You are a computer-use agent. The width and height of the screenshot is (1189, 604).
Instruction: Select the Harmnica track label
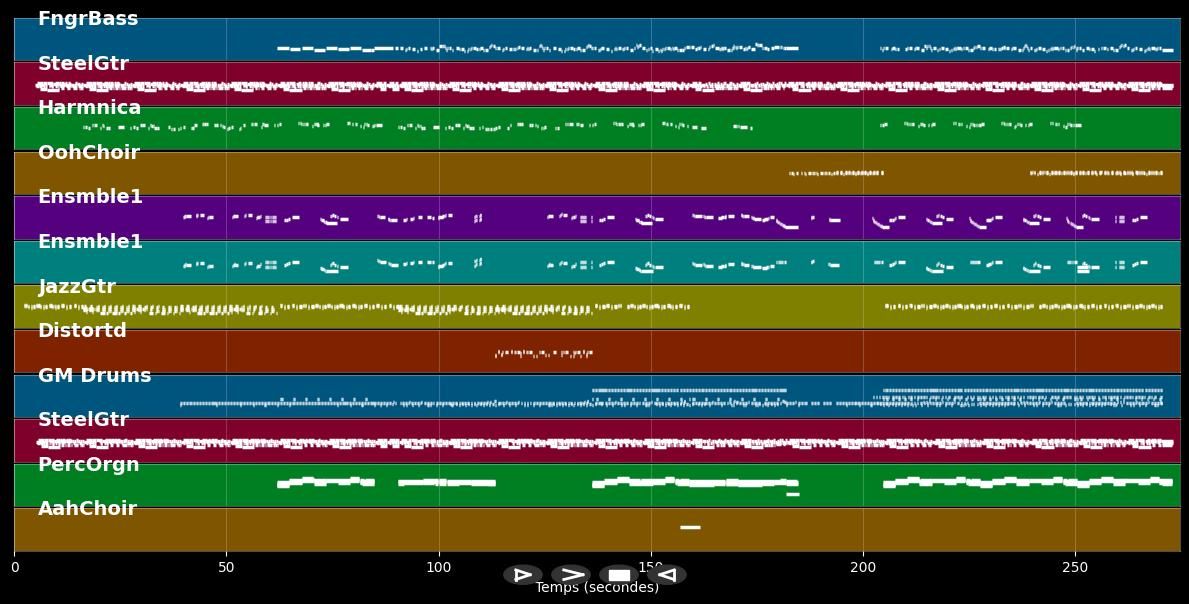(x=89, y=108)
